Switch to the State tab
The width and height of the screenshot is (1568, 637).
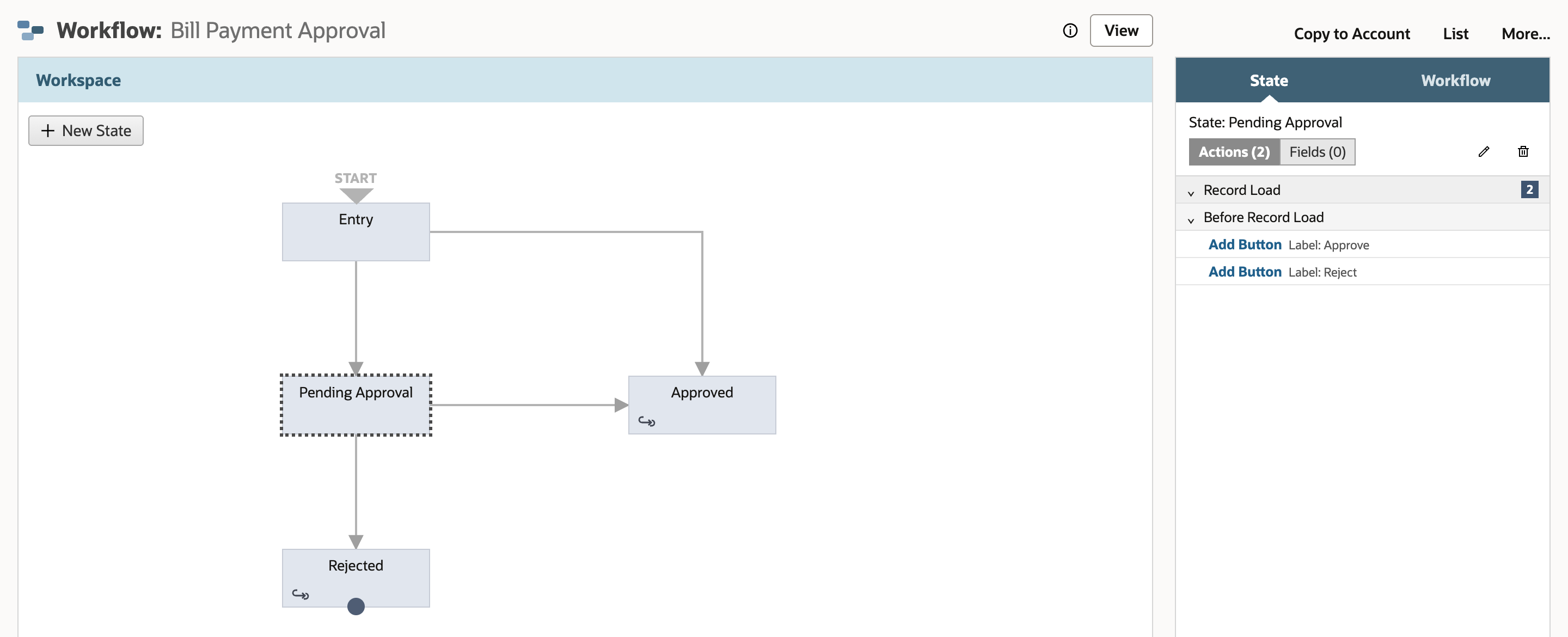click(1269, 81)
